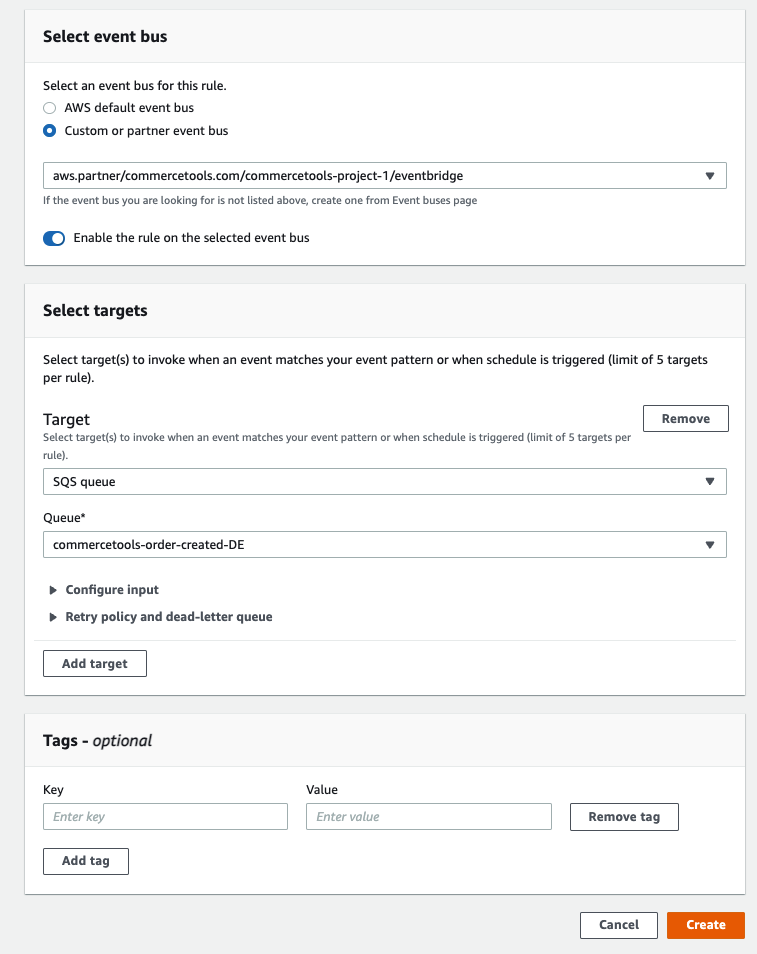Cancel the rule creation
Viewport: 757px width, 954px height.
click(x=618, y=925)
